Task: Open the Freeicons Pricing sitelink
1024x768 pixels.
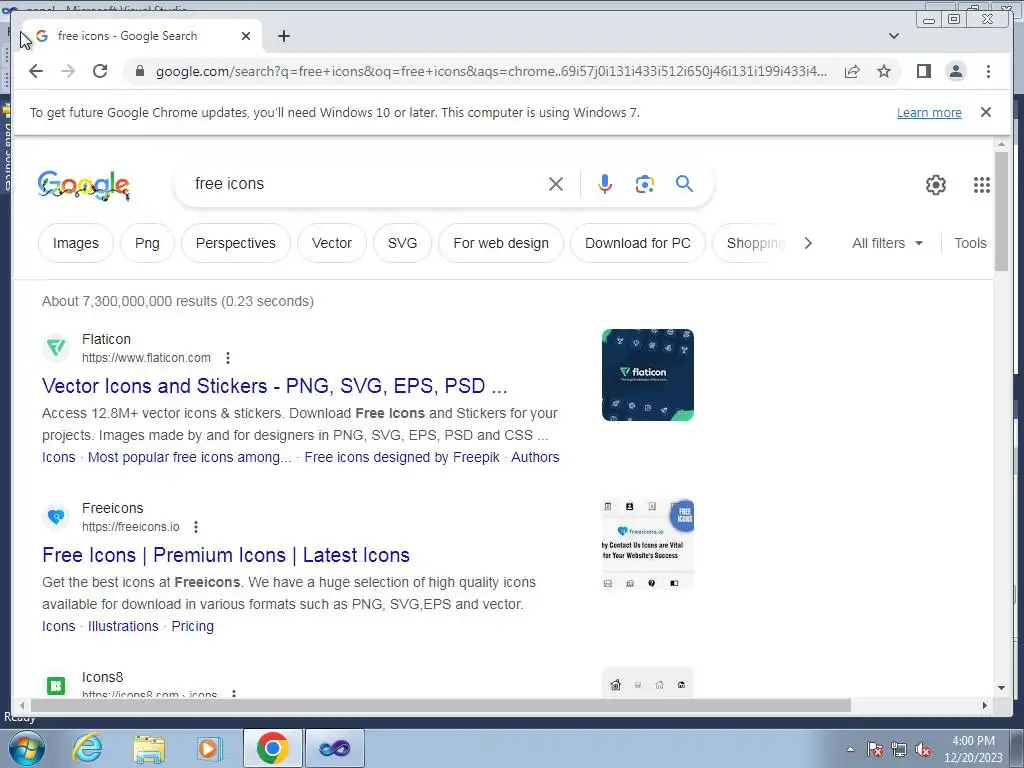Action: (x=193, y=626)
